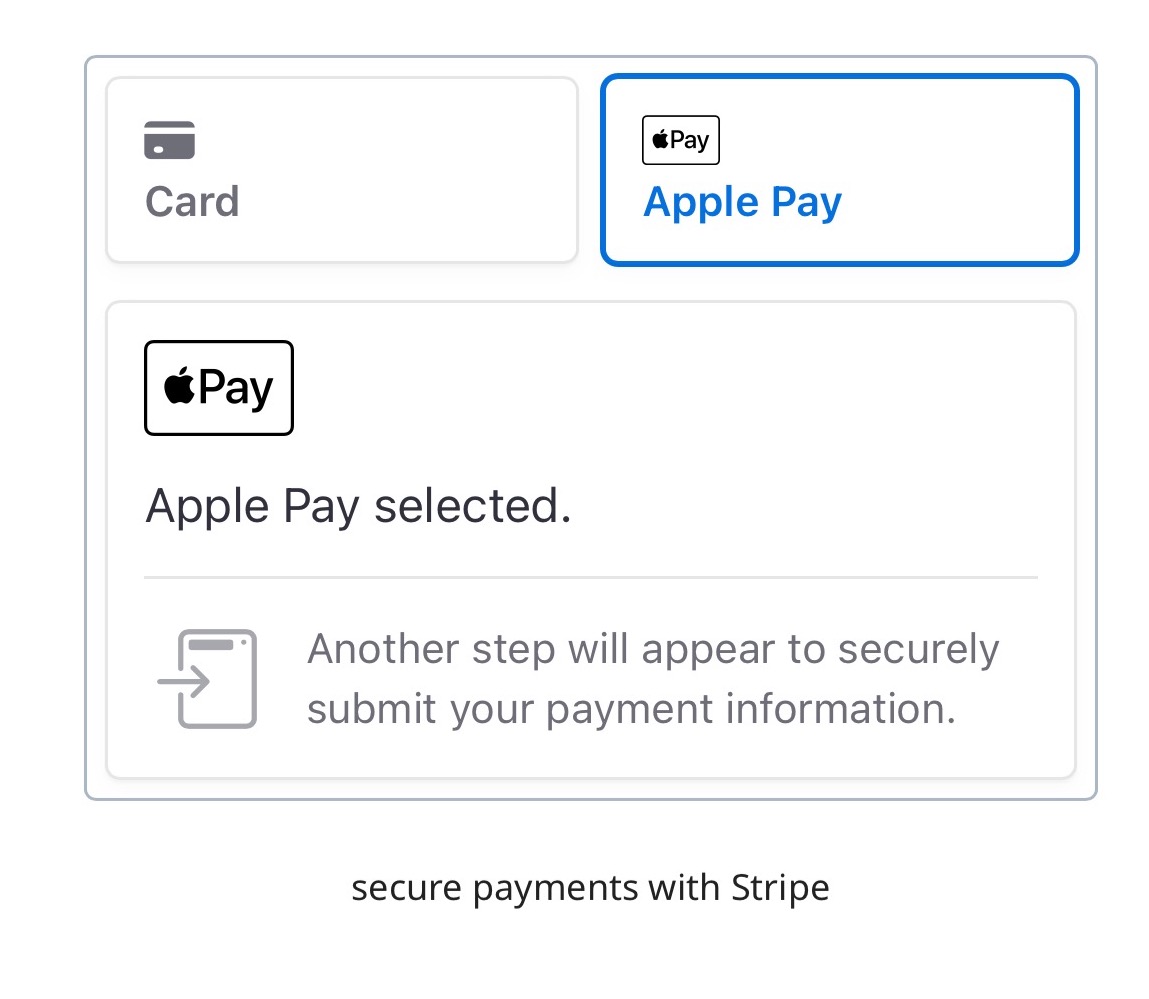Click the credit card icon

click(169, 140)
